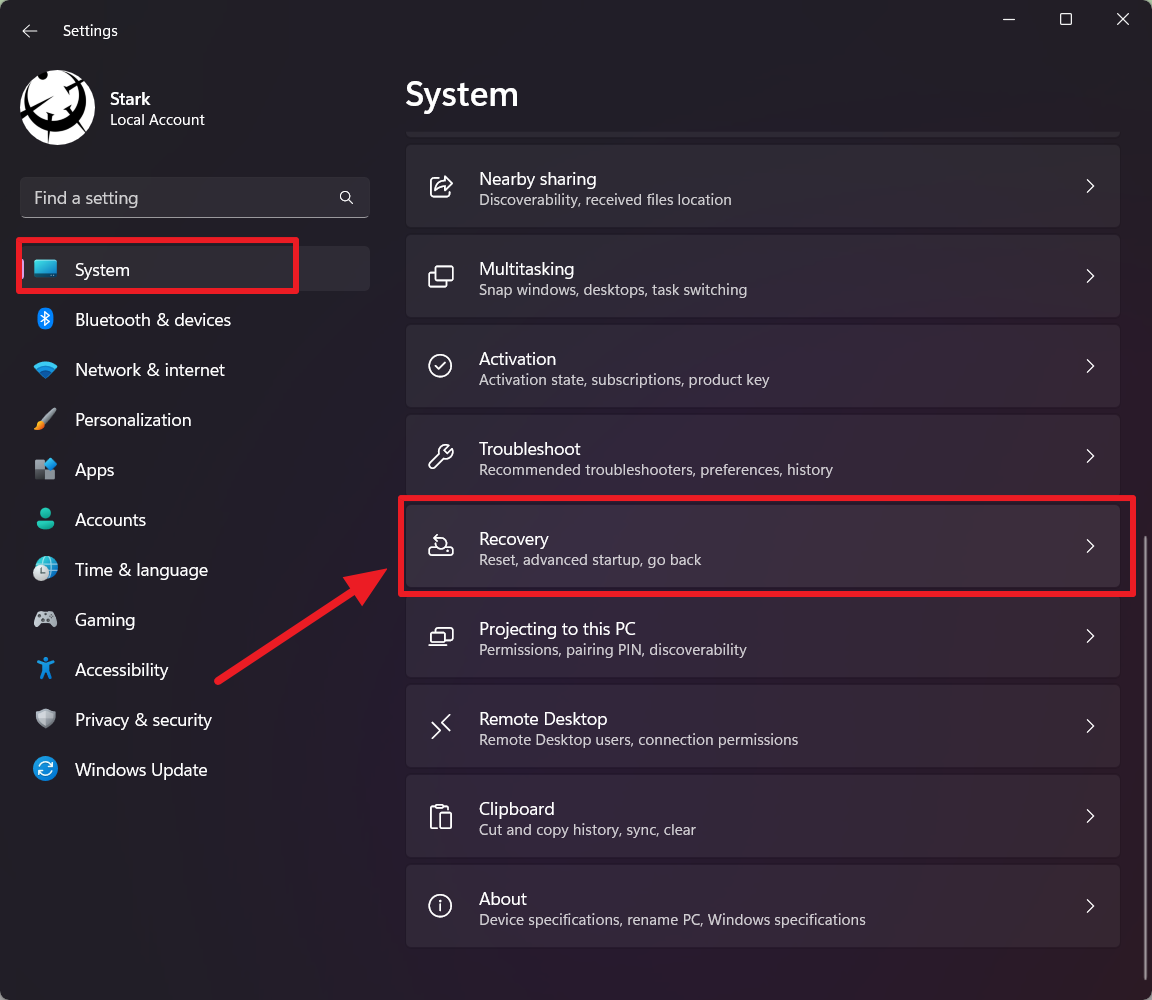Click the Privacy & security label
The image size is (1152, 1000).
pyautogui.click(x=143, y=720)
